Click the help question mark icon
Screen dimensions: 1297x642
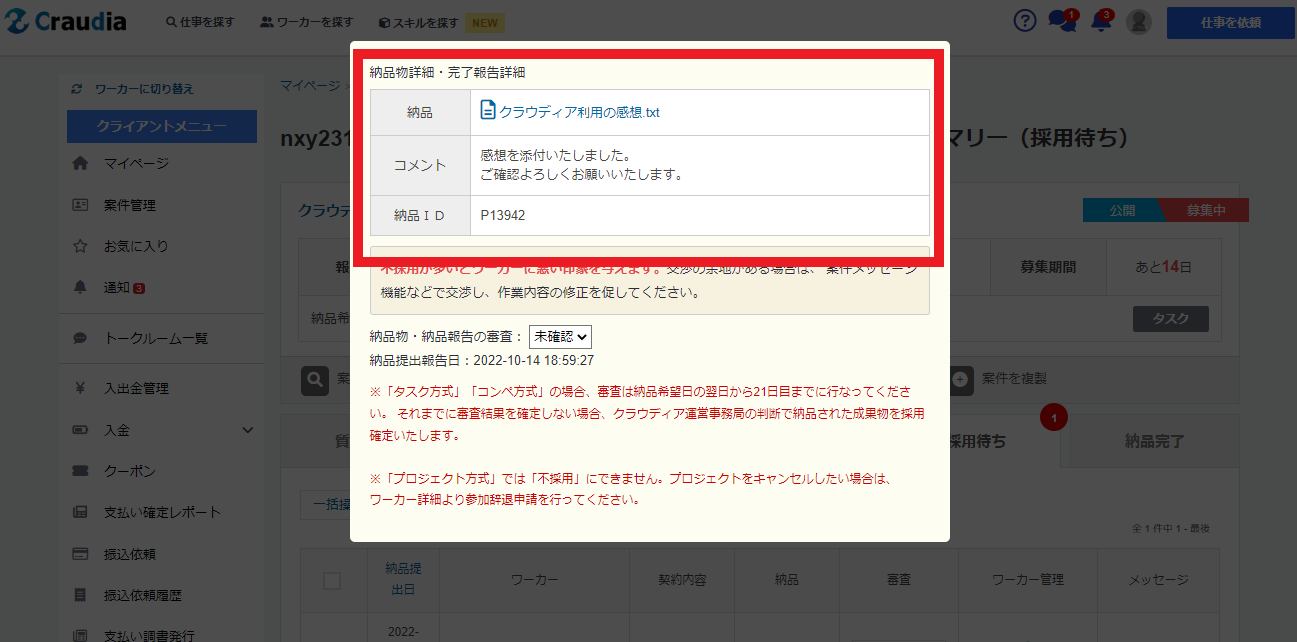point(1024,21)
